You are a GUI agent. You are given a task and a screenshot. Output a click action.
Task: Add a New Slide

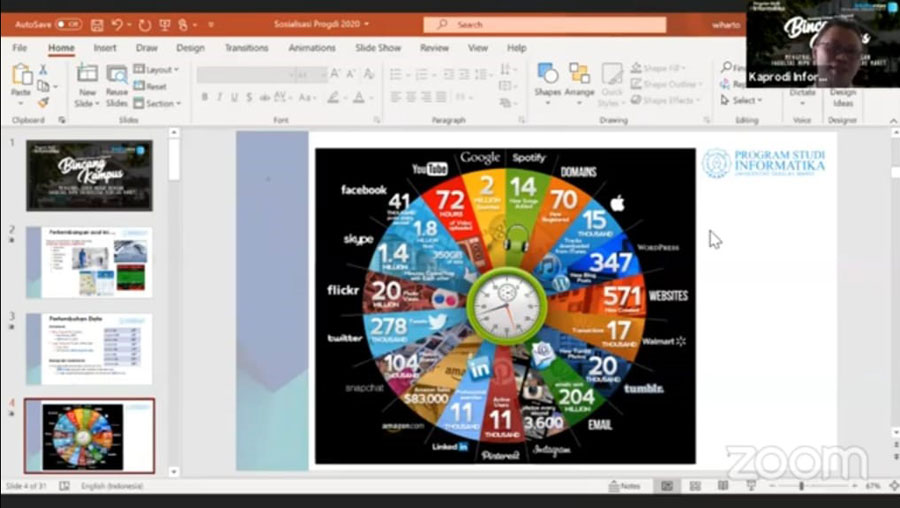[87, 84]
